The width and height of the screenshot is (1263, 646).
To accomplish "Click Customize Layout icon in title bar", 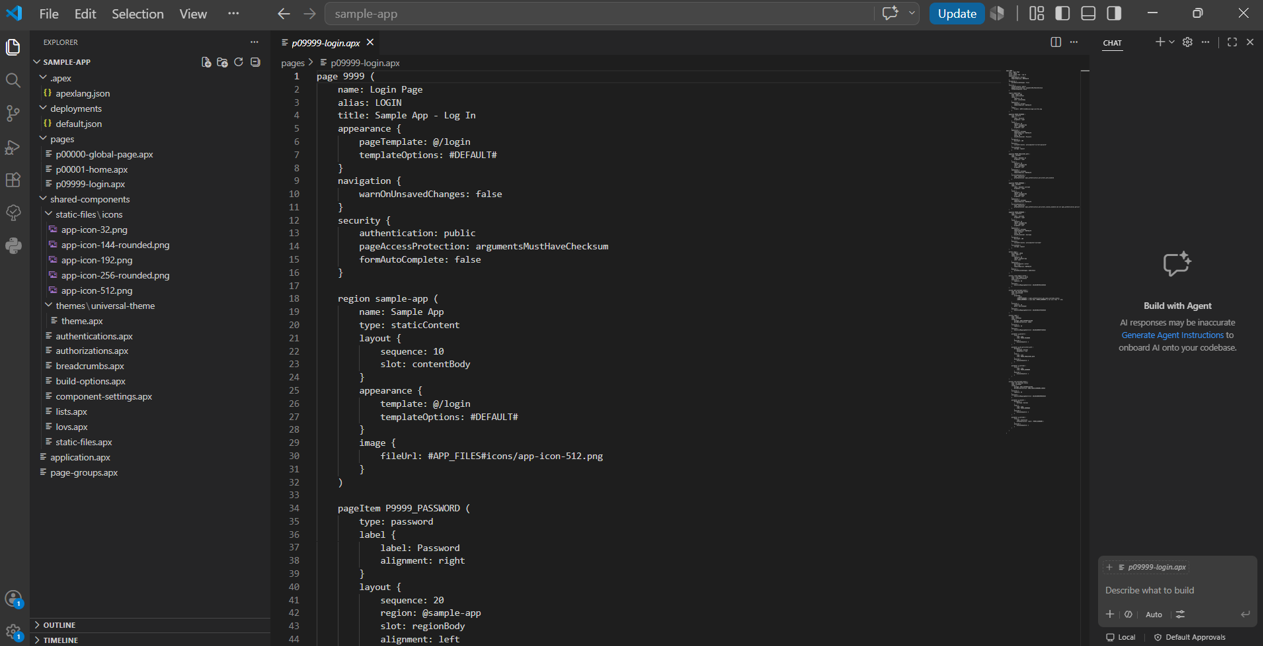I will [1037, 13].
